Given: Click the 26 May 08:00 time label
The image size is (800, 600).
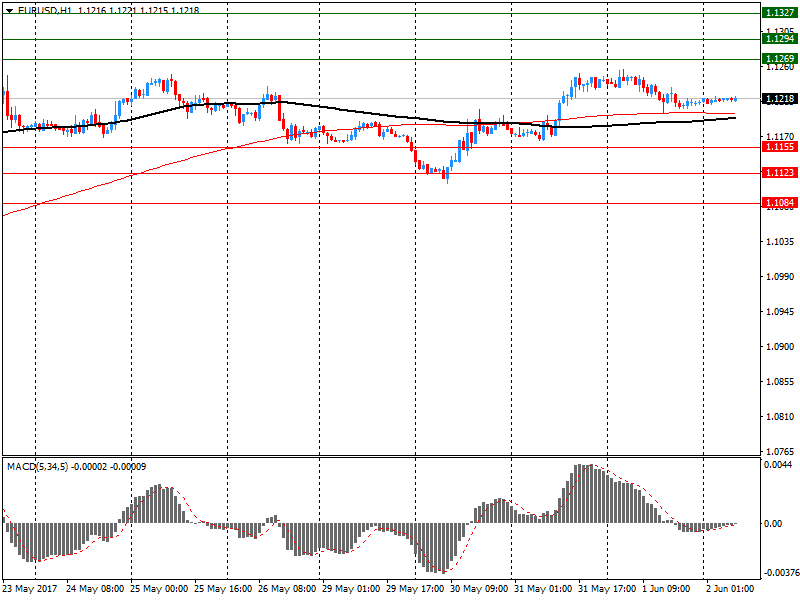Looking at the screenshot, I should 287,589.
